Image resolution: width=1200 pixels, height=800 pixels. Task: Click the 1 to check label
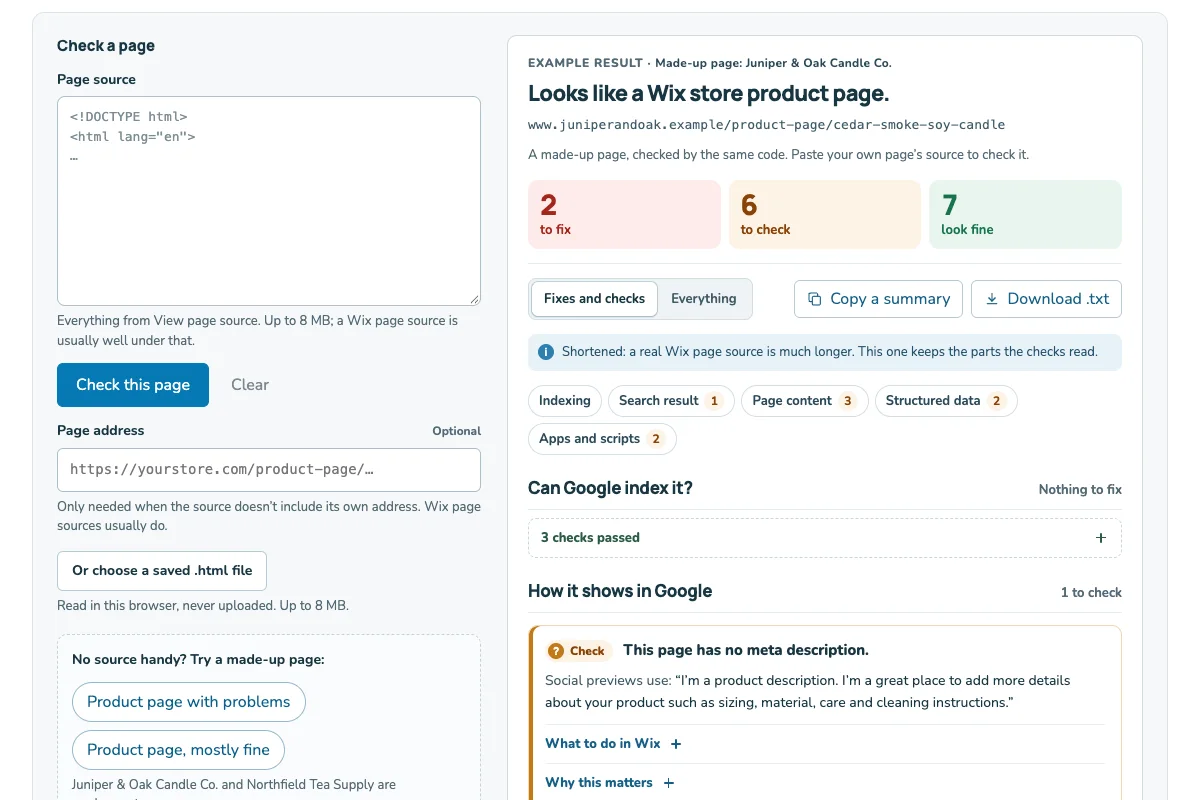coord(1091,593)
